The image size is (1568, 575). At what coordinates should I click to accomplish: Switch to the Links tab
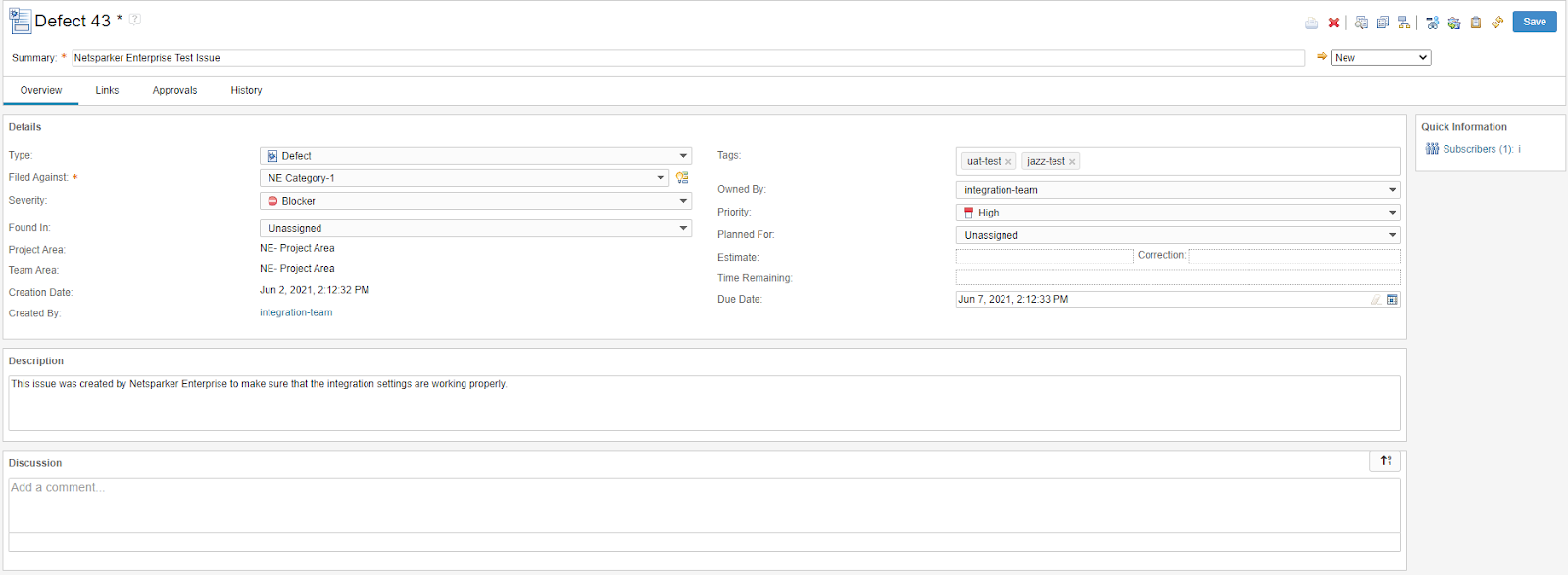(x=107, y=90)
